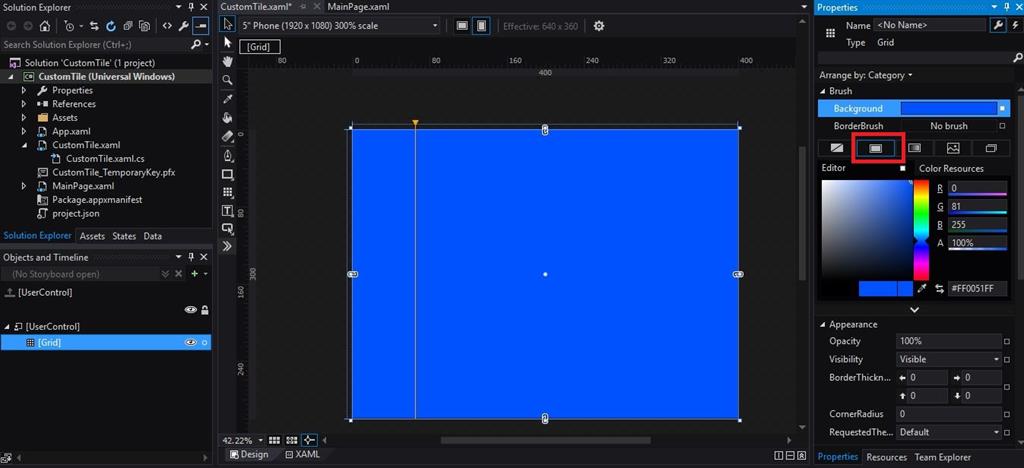Switch designer to landscape orientation
The width and height of the screenshot is (1024, 468).
point(462,26)
